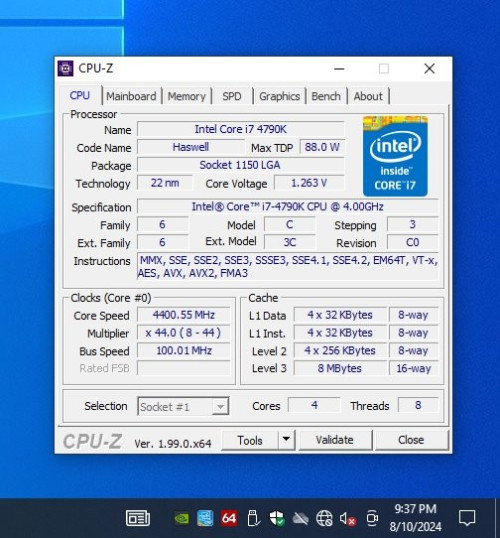Expand the Tools dropdown arrow
Viewport: 500px width, 538px height.
pos(286,440)
